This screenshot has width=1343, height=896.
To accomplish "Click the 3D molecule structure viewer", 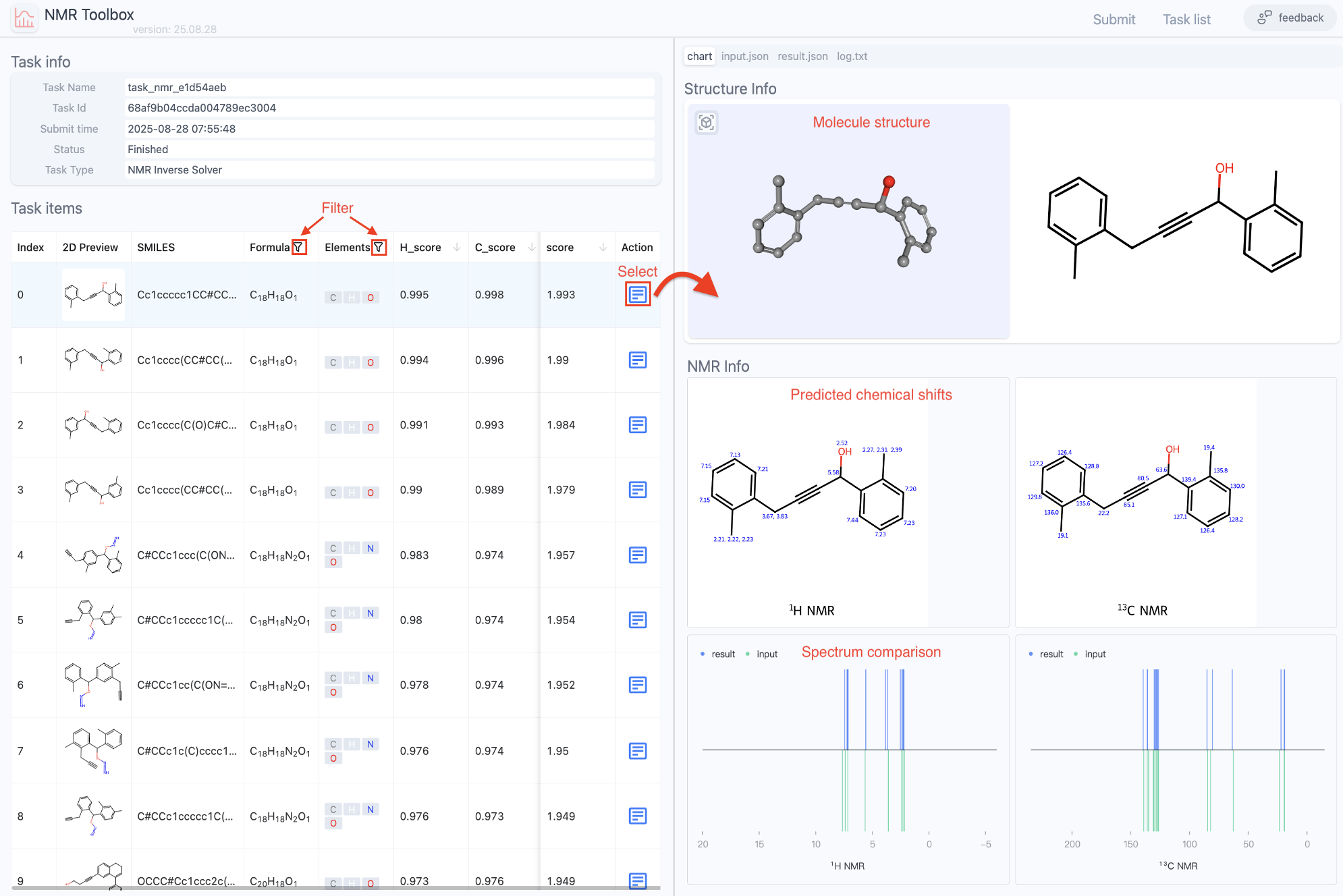I will click(848, 221).
